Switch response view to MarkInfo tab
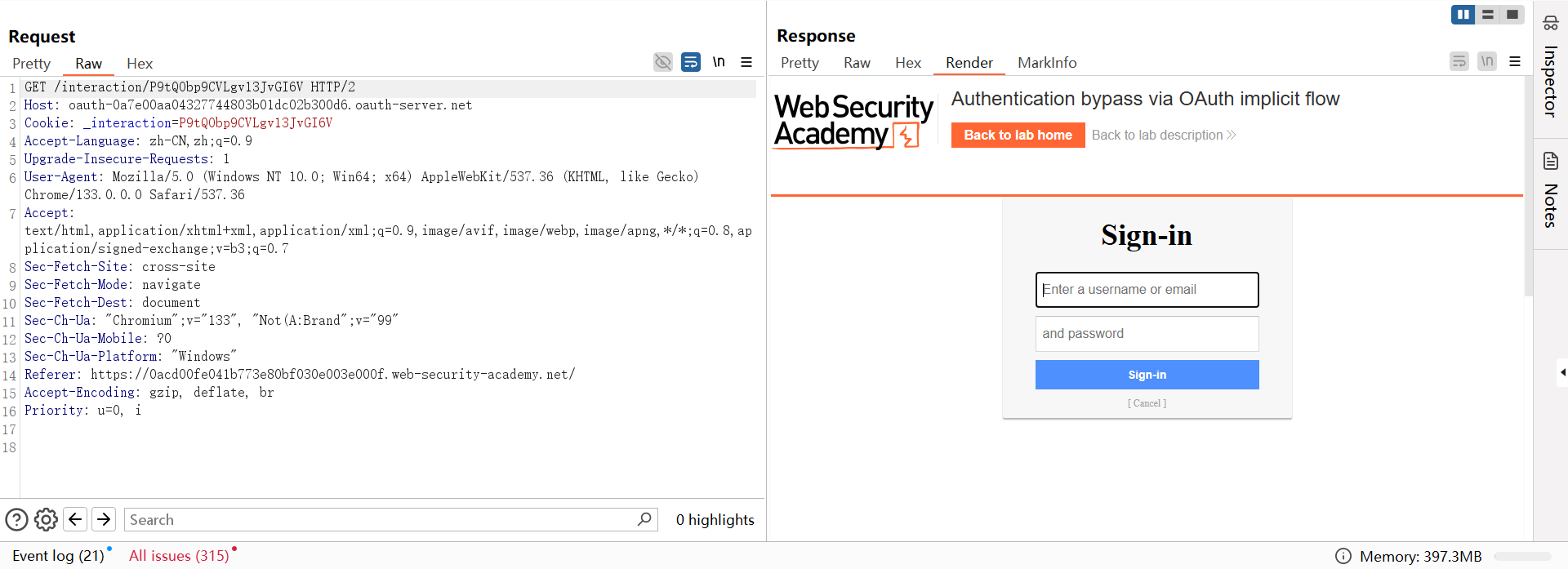This screenshot has width=1568, height=569. pos(1047,63)
